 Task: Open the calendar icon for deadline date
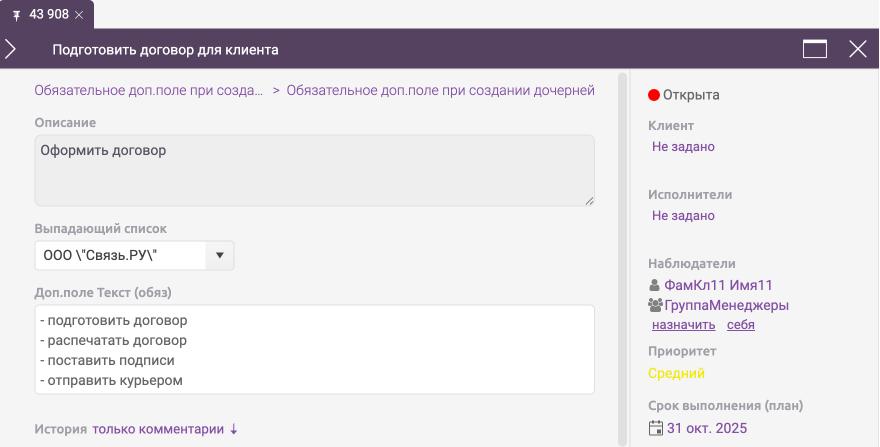656,428
